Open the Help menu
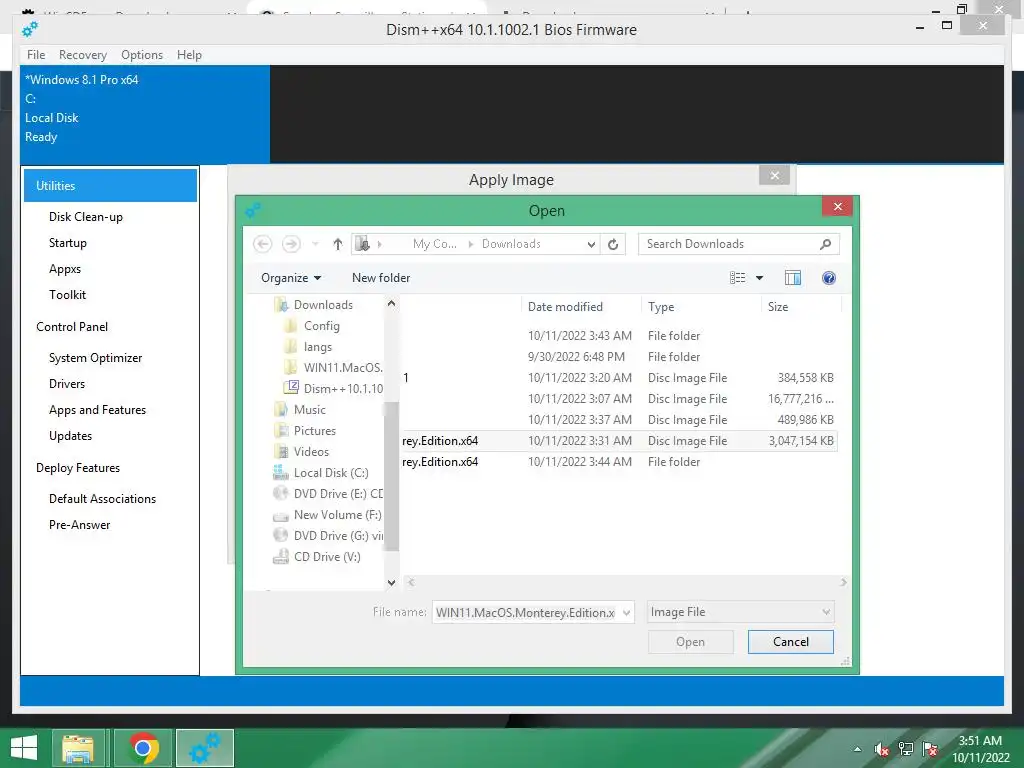This screenshot has height=768, width=1024. (189, 55)
